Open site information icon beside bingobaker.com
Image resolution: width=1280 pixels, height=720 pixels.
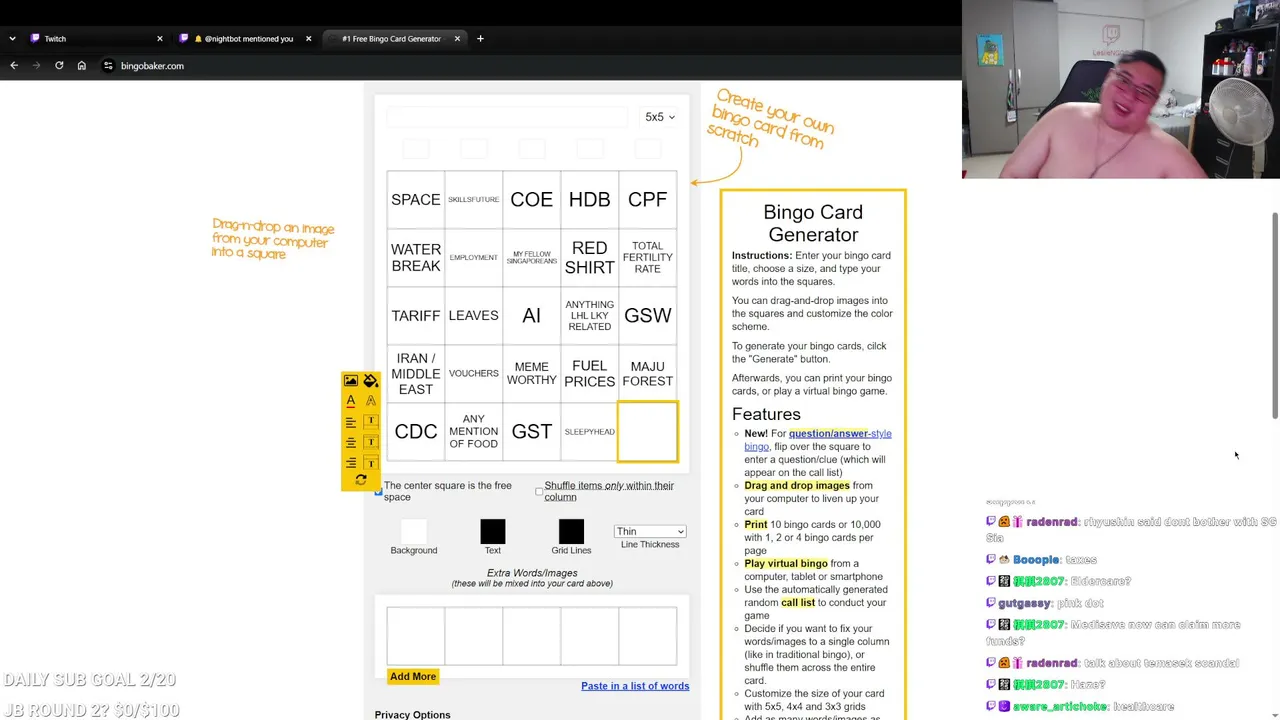coord(108,66)
